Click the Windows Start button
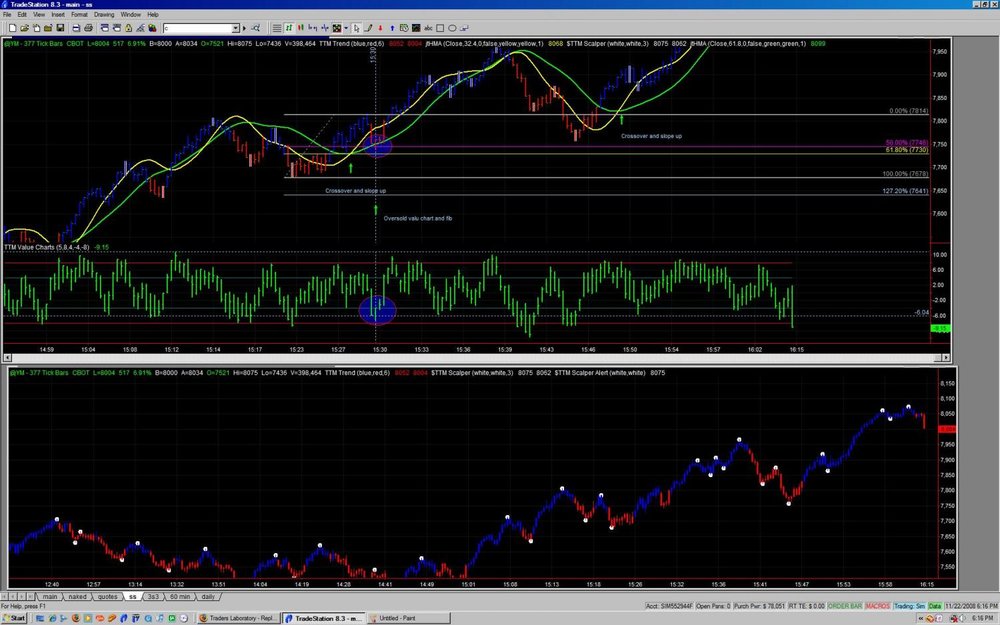Screen dimensions: 1000x625 click(14, 618)
